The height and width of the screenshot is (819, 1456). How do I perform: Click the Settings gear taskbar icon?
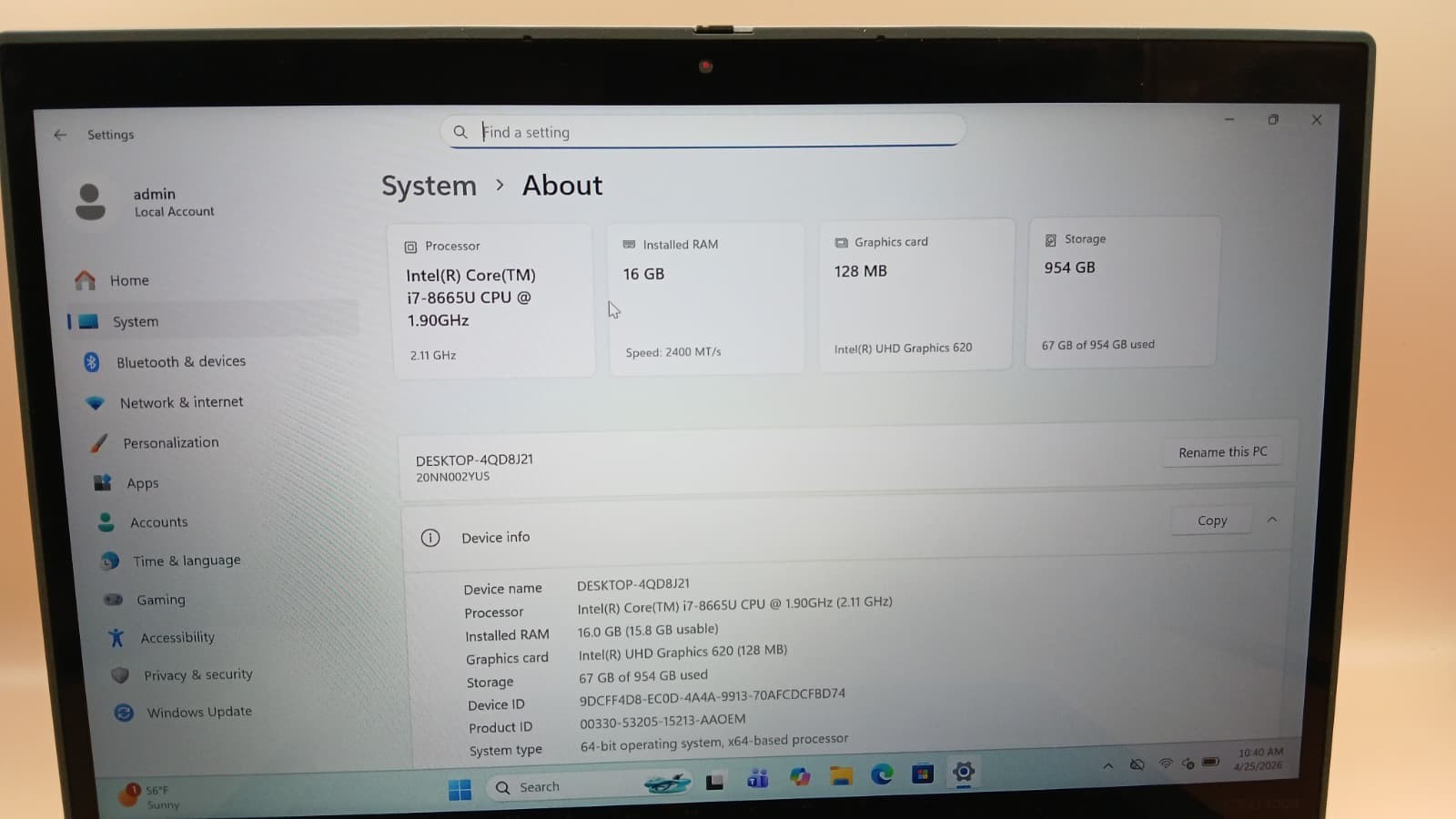[964, 773]
